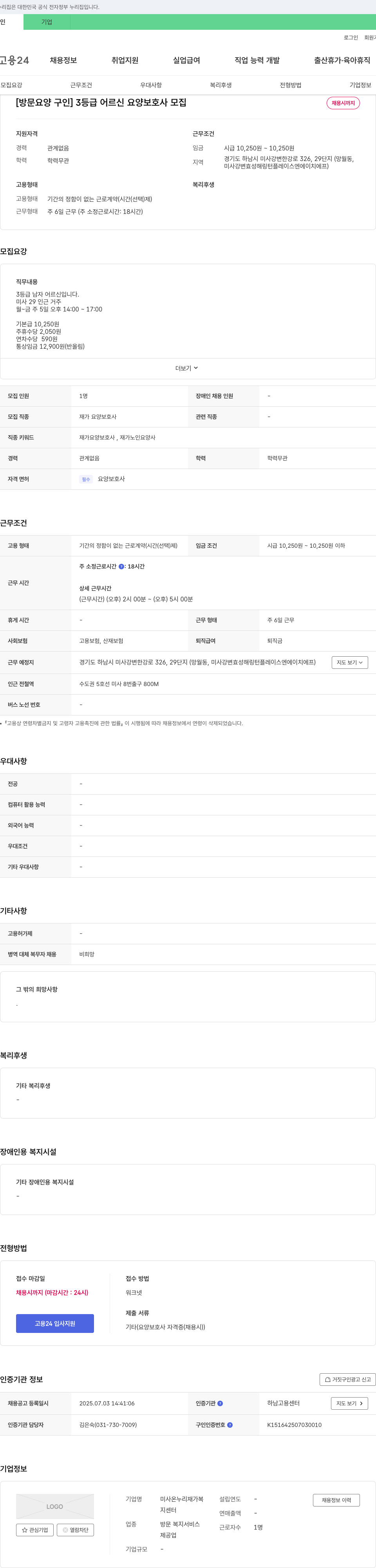Click the 하남고용센터 agency name
This screenshot has width=376, height=1568.
point(284,1403)
